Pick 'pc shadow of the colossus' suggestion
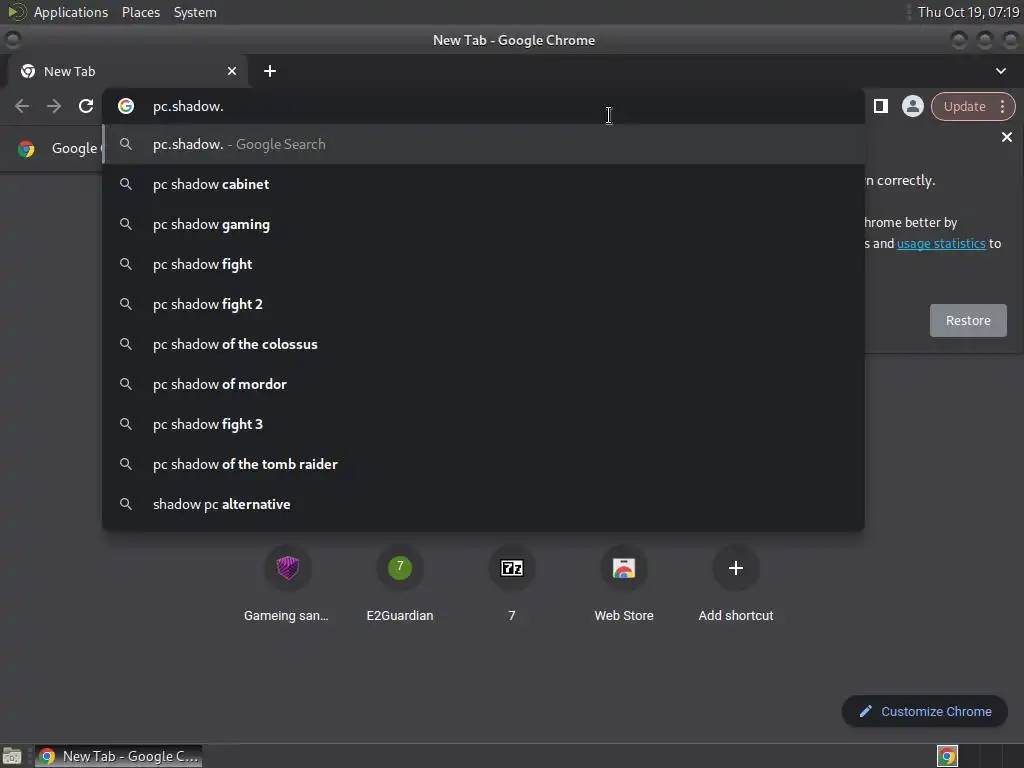 coord(483,344)
